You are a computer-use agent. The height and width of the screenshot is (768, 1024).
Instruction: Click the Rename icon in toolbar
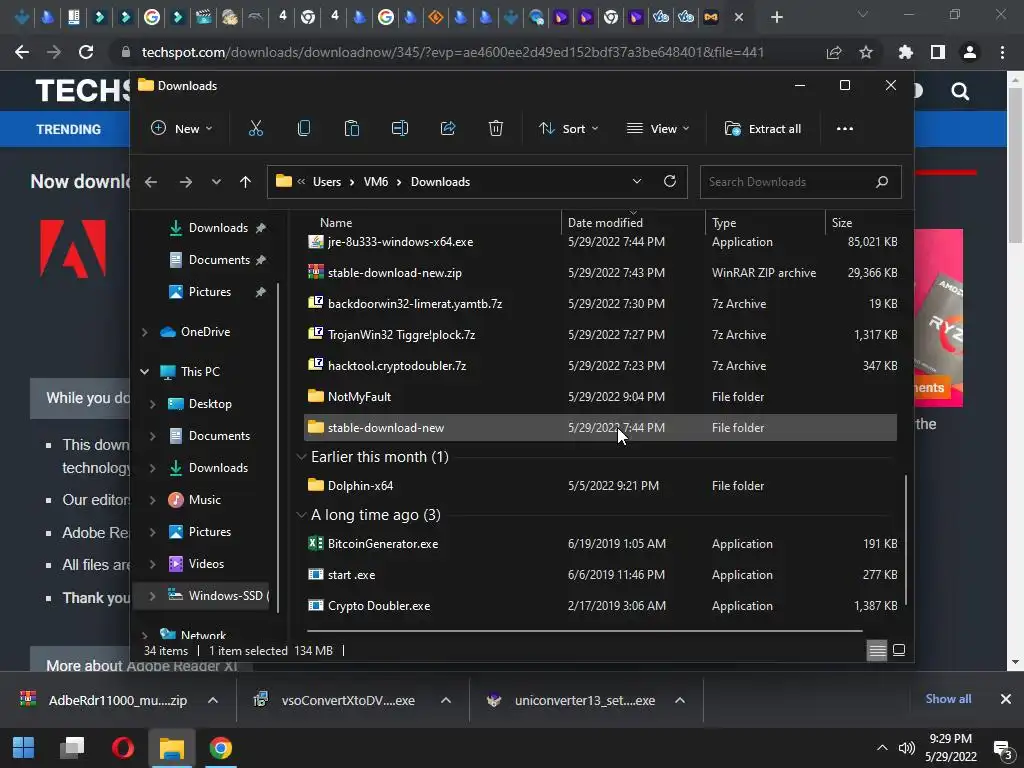point(400,128)
